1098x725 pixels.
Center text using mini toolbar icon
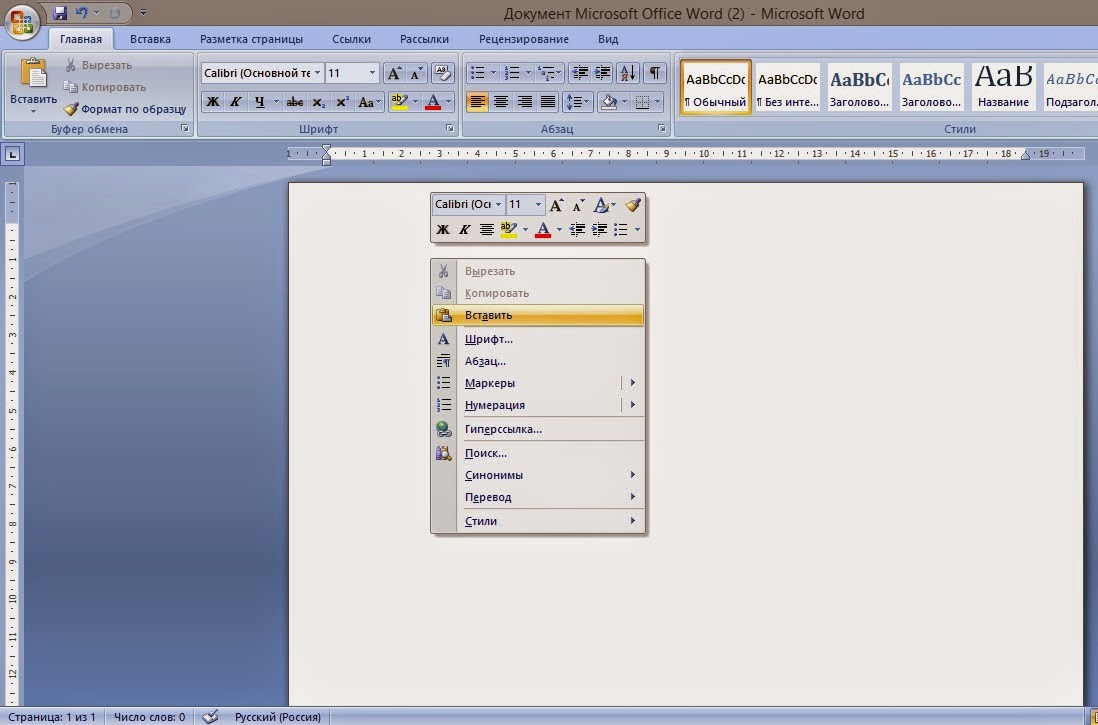487,229
